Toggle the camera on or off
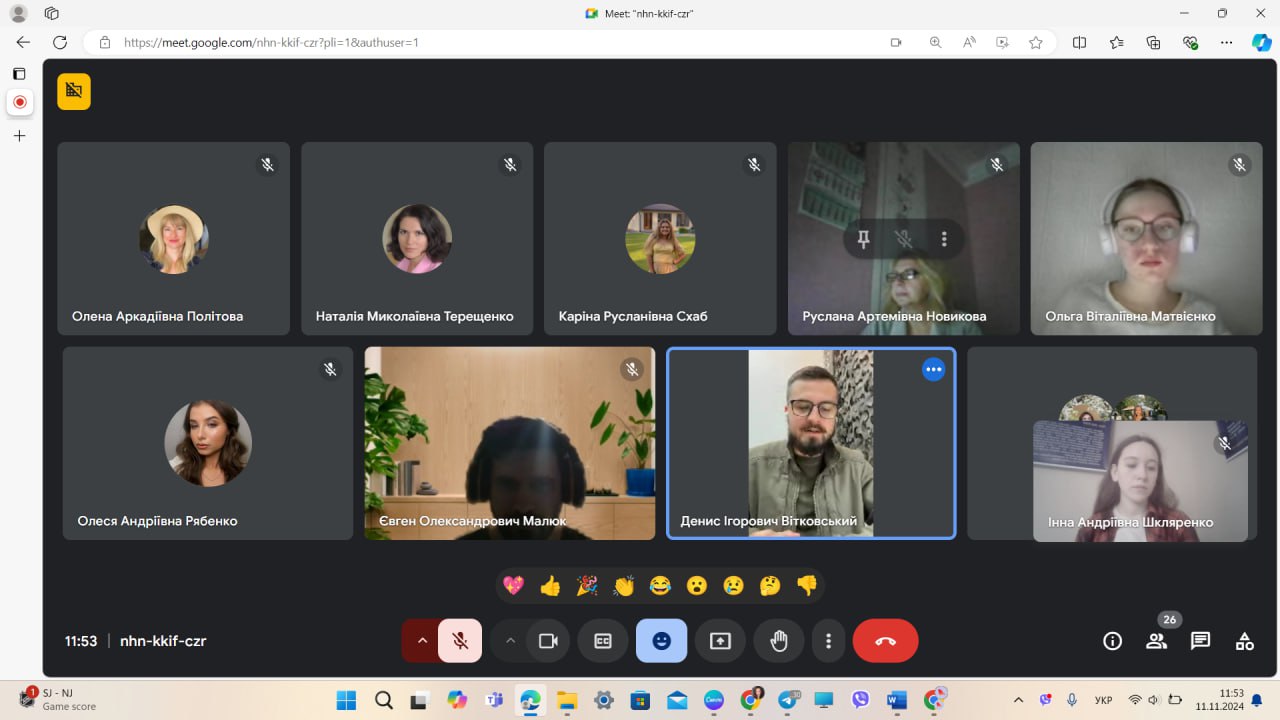 548,641
